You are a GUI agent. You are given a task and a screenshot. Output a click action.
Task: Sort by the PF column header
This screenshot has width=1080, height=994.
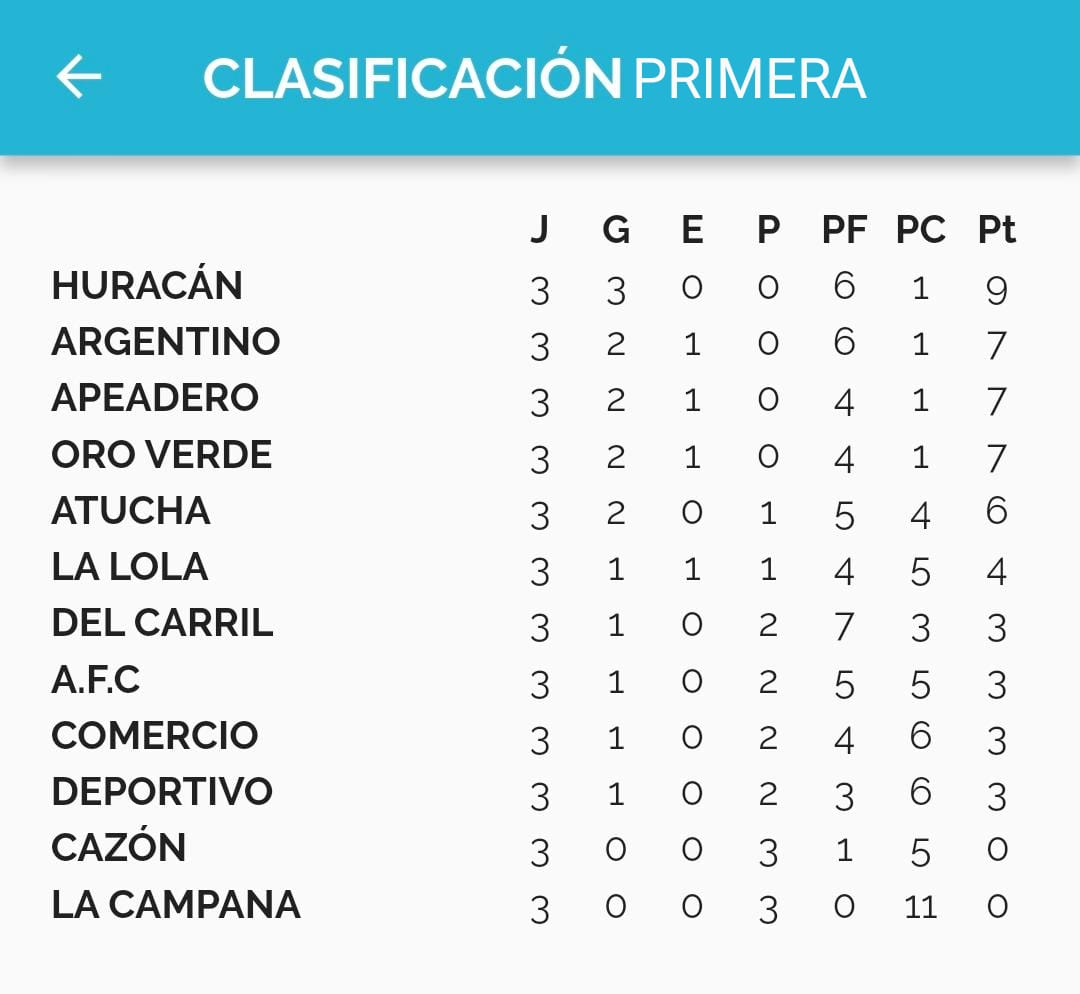846,228
